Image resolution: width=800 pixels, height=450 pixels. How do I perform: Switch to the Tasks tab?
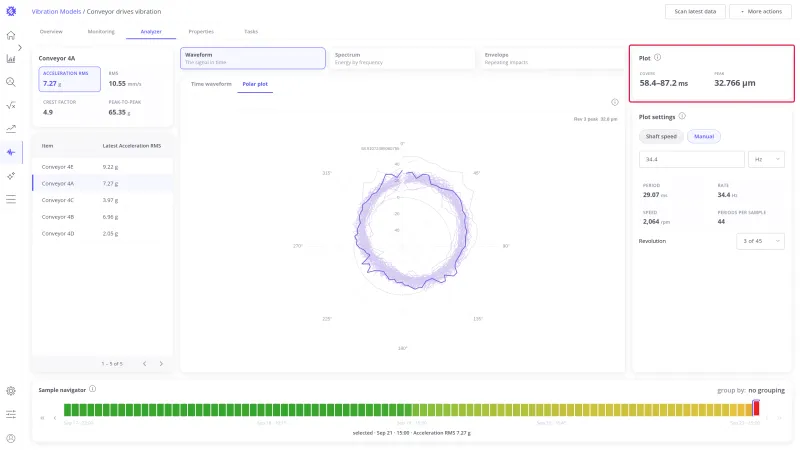pyautogui.click(x=251, y=32)
